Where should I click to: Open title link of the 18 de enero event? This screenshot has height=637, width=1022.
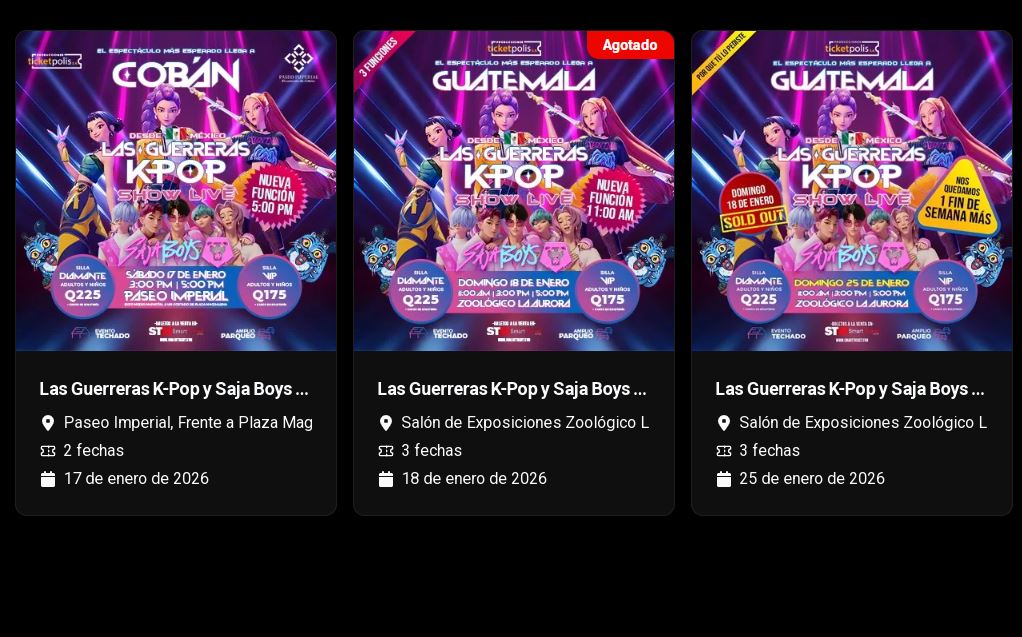point(512,389)
